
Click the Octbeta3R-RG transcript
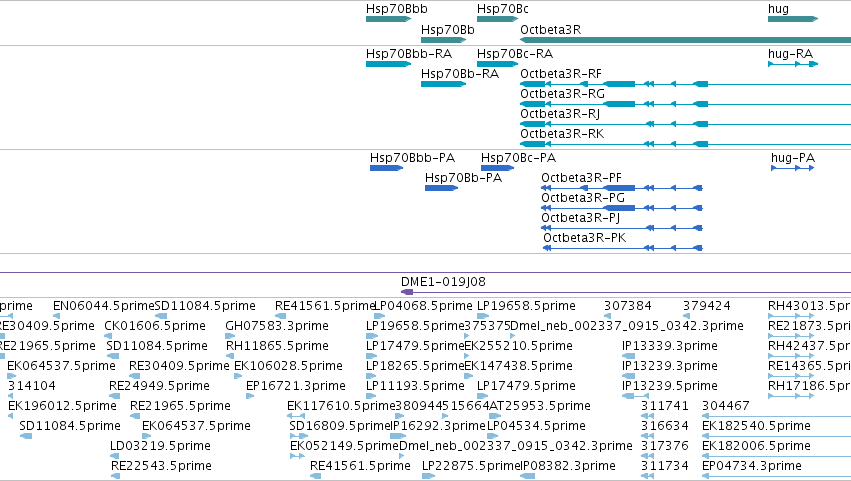pos(685,104)
